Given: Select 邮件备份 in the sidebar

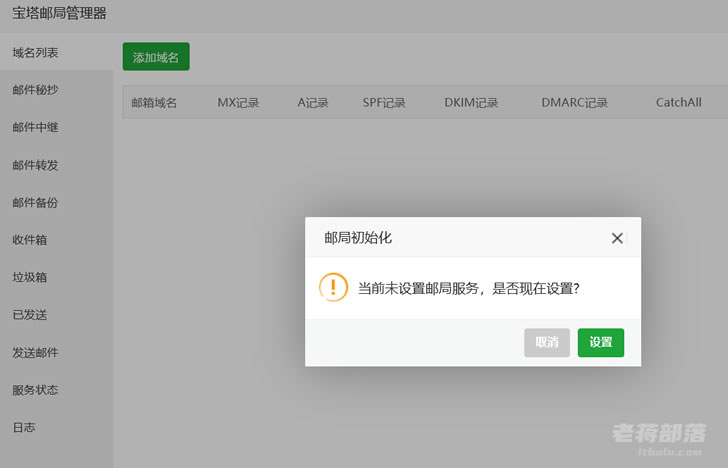Looking at the screenshot, I should (x=57, y=202).
